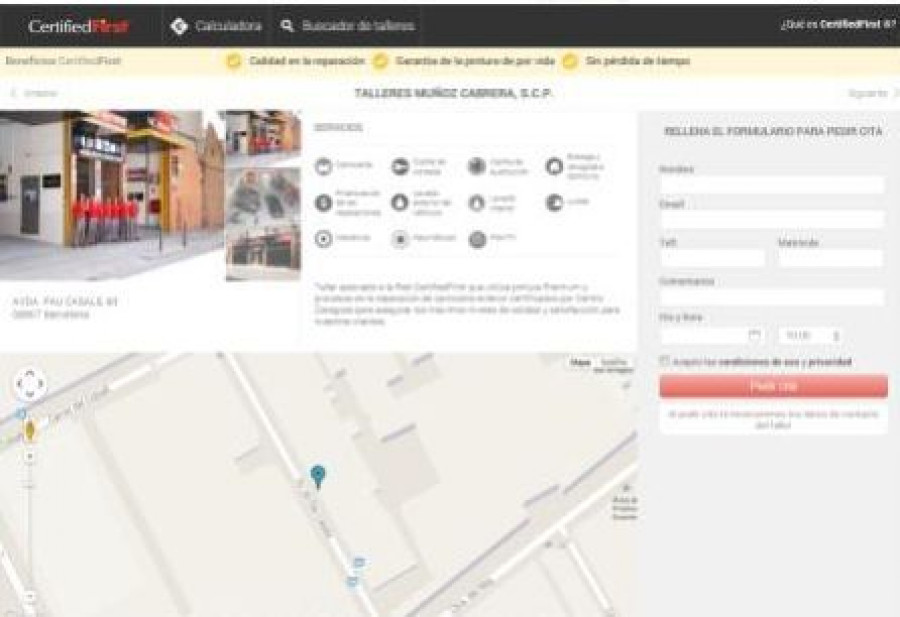Focus the Email input field

[x=773, y=219]
